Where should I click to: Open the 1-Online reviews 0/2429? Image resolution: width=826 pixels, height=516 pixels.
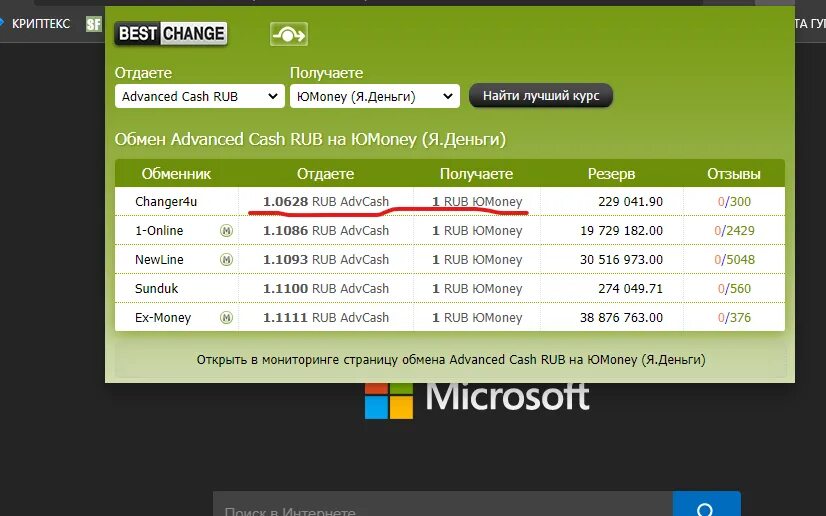[734, 231]
